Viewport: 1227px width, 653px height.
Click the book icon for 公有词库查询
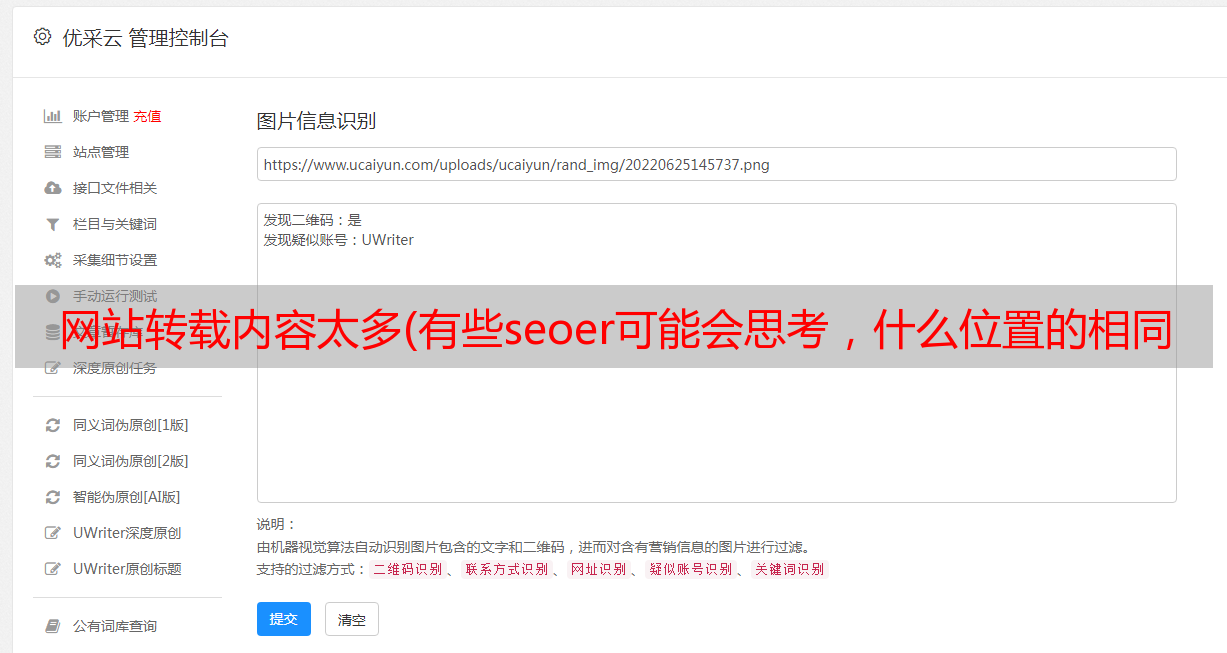pos(53,626)
